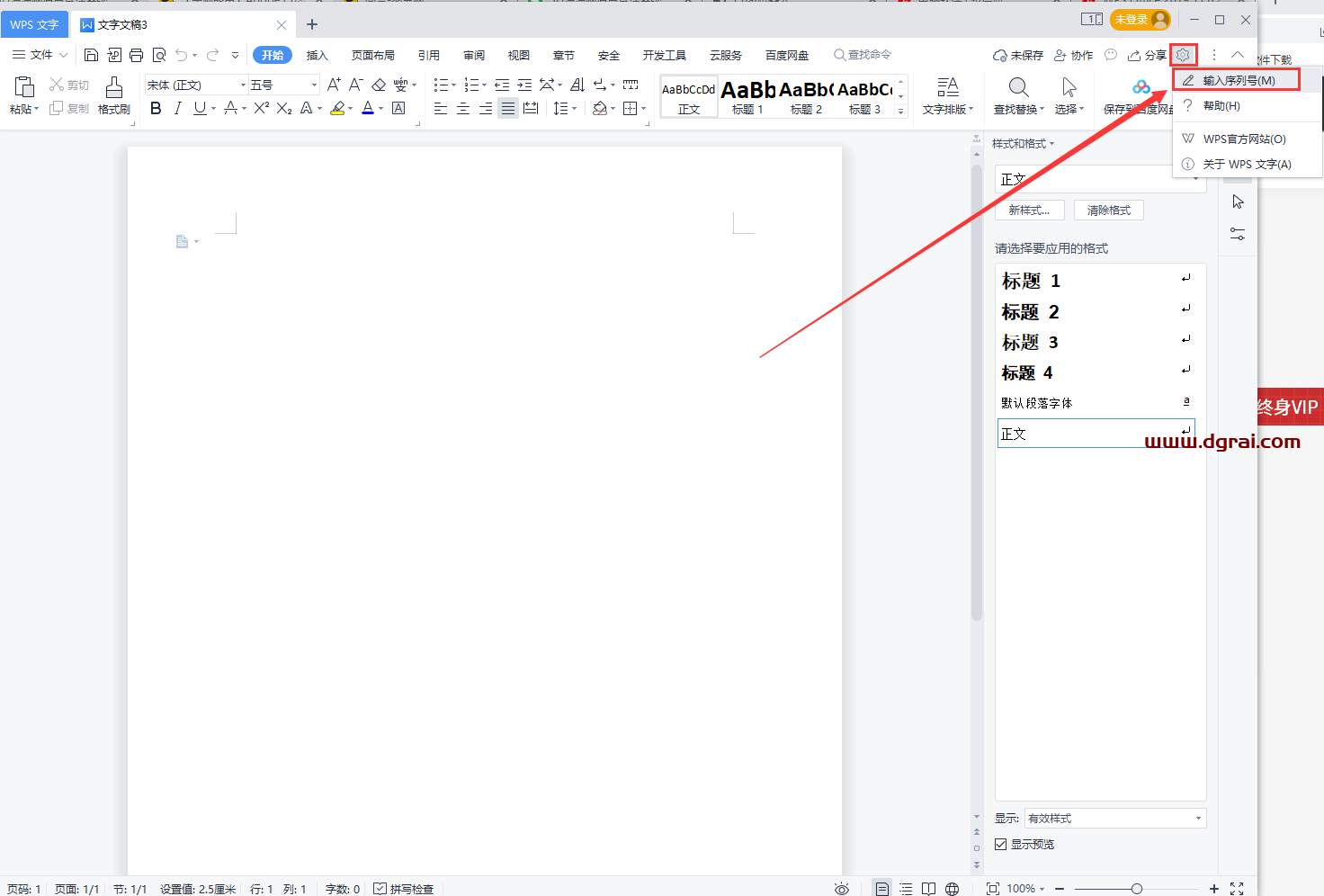Click the print icon in the quick access bar
The height and width of the screenshot is (896, 1324).
coord(136,55)
